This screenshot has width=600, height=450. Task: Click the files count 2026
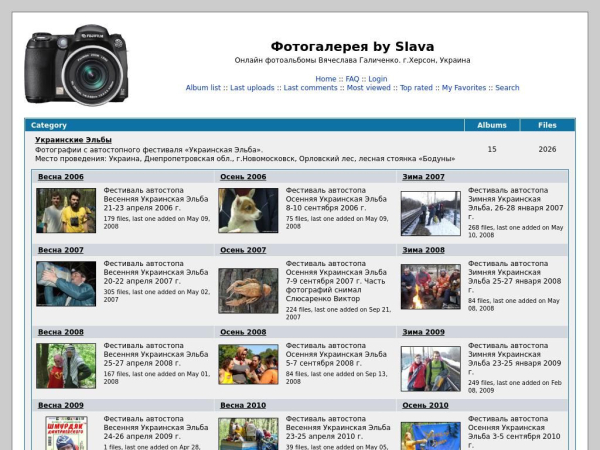(547, 149)
